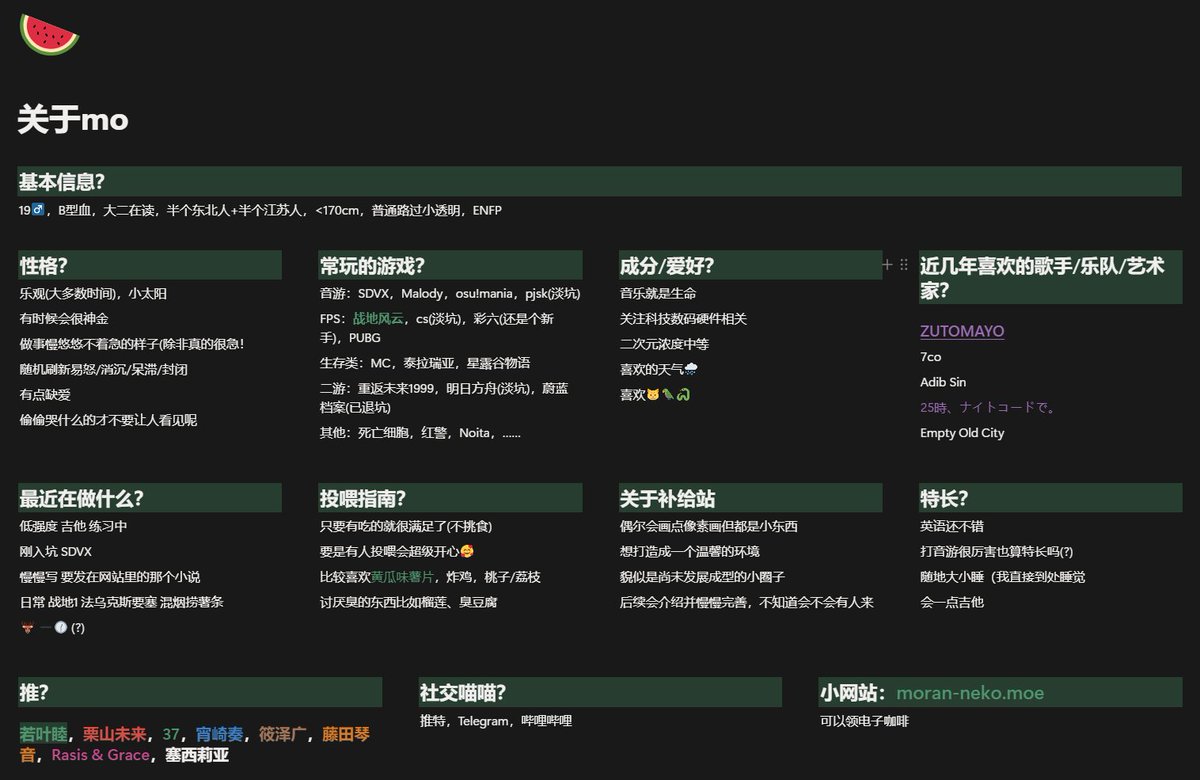Click the line 生存类：MC，泰拉瑞亚，星露谷物语
Screen dimensions: 1200x780
coord(425,362)
